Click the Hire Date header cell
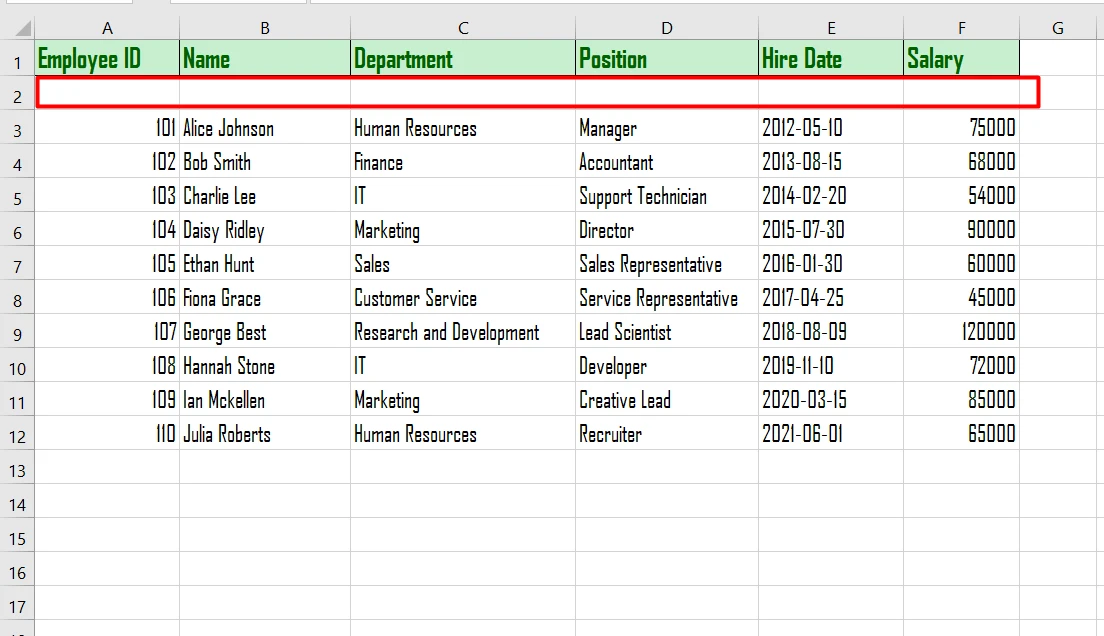The width and height of the screenshot is (1104, 636). pos(830,59)
